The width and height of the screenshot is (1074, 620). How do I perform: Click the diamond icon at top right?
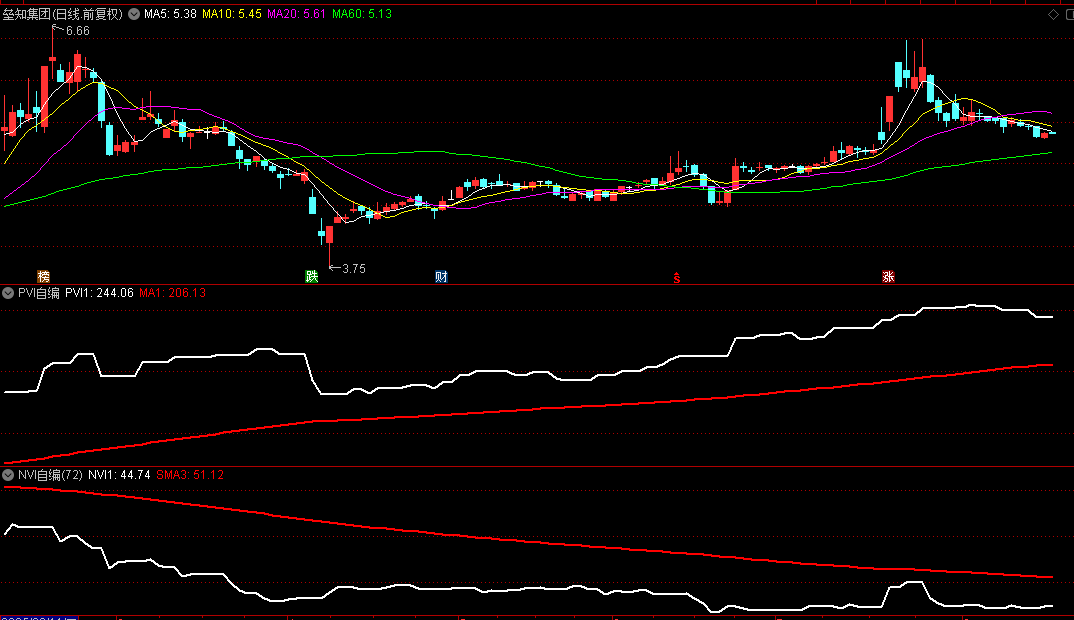pyautogui.click(x=1053, y=14)
